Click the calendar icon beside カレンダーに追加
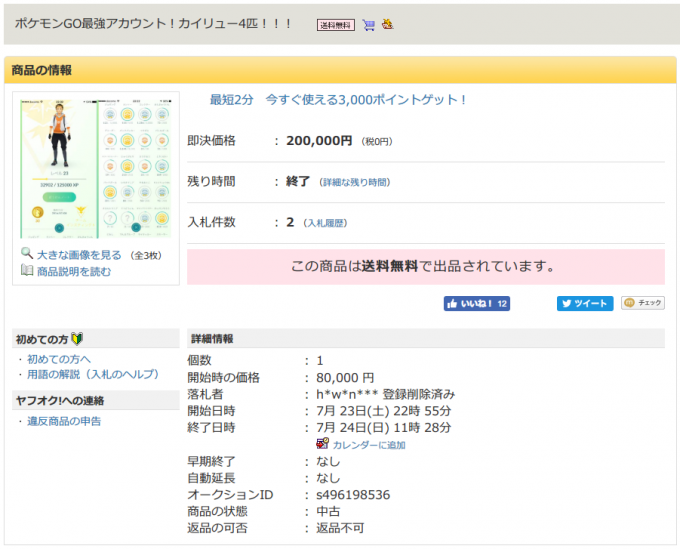The width and height of the screenshot is (680, 549). [x=322, y=444]
